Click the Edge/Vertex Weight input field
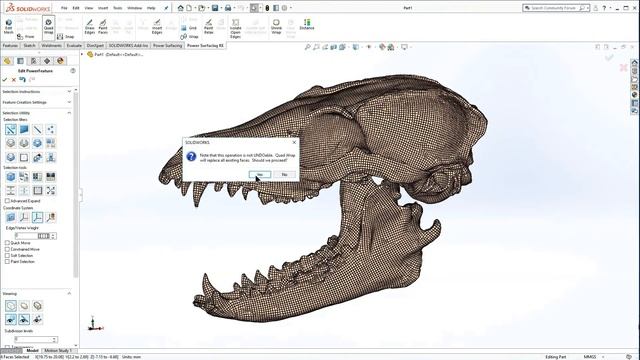Screen dimensions: 640x360 (x=26, y=236)
